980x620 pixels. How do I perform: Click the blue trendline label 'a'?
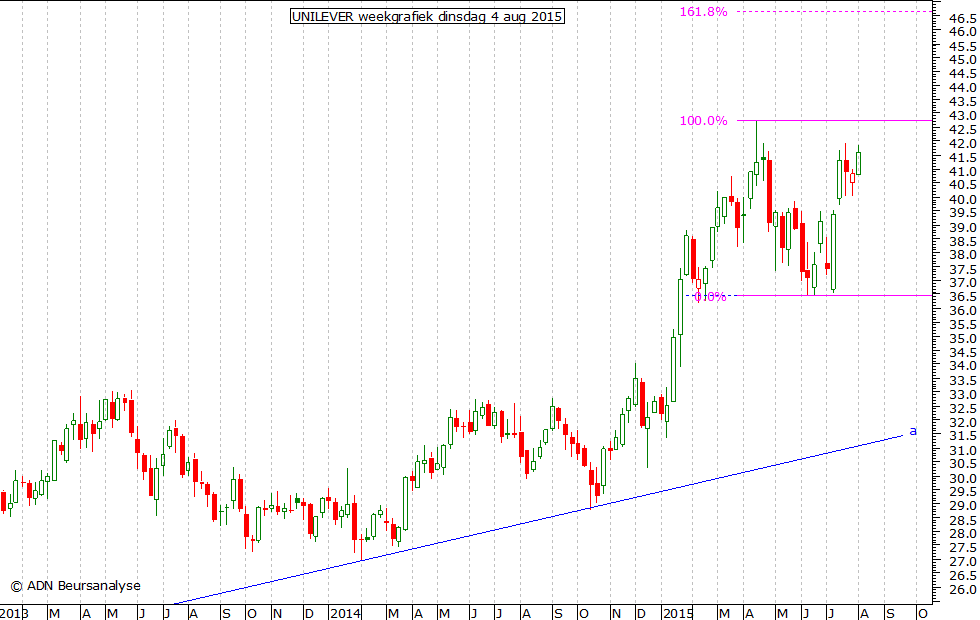point(913,431)
